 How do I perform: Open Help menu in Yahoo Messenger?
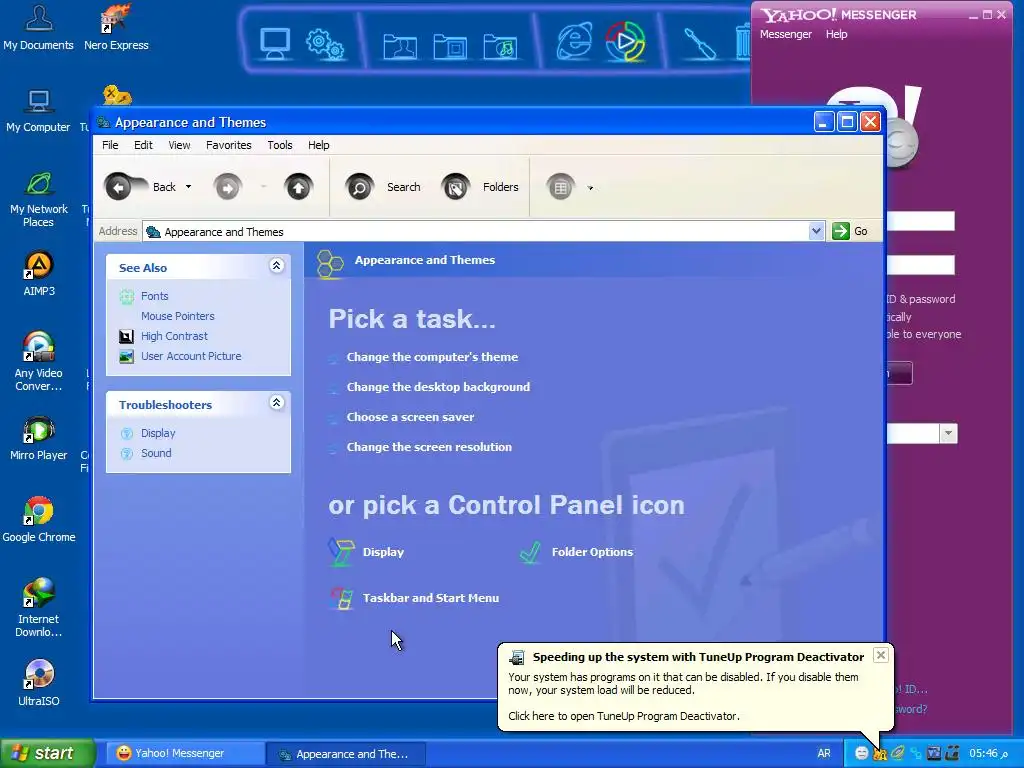click(x=836, y=34)
